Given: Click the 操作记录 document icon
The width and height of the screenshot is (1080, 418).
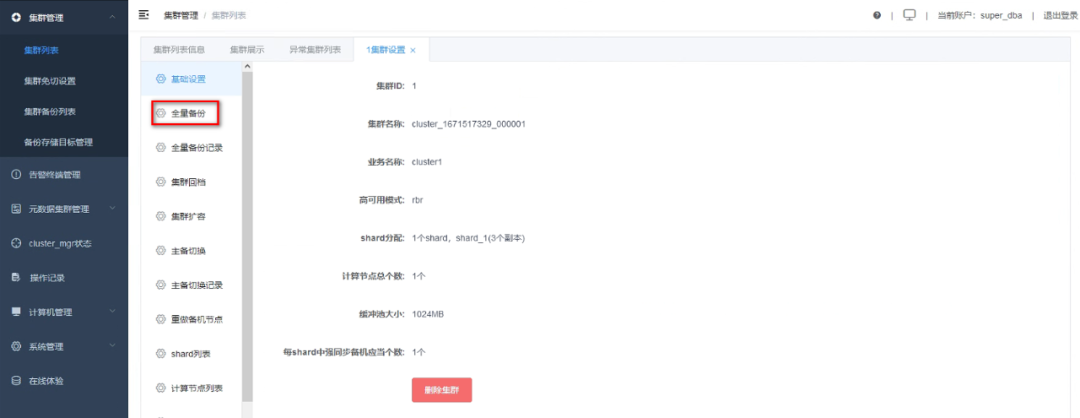Looking at the screenshot, I should [x=16, y=278].
